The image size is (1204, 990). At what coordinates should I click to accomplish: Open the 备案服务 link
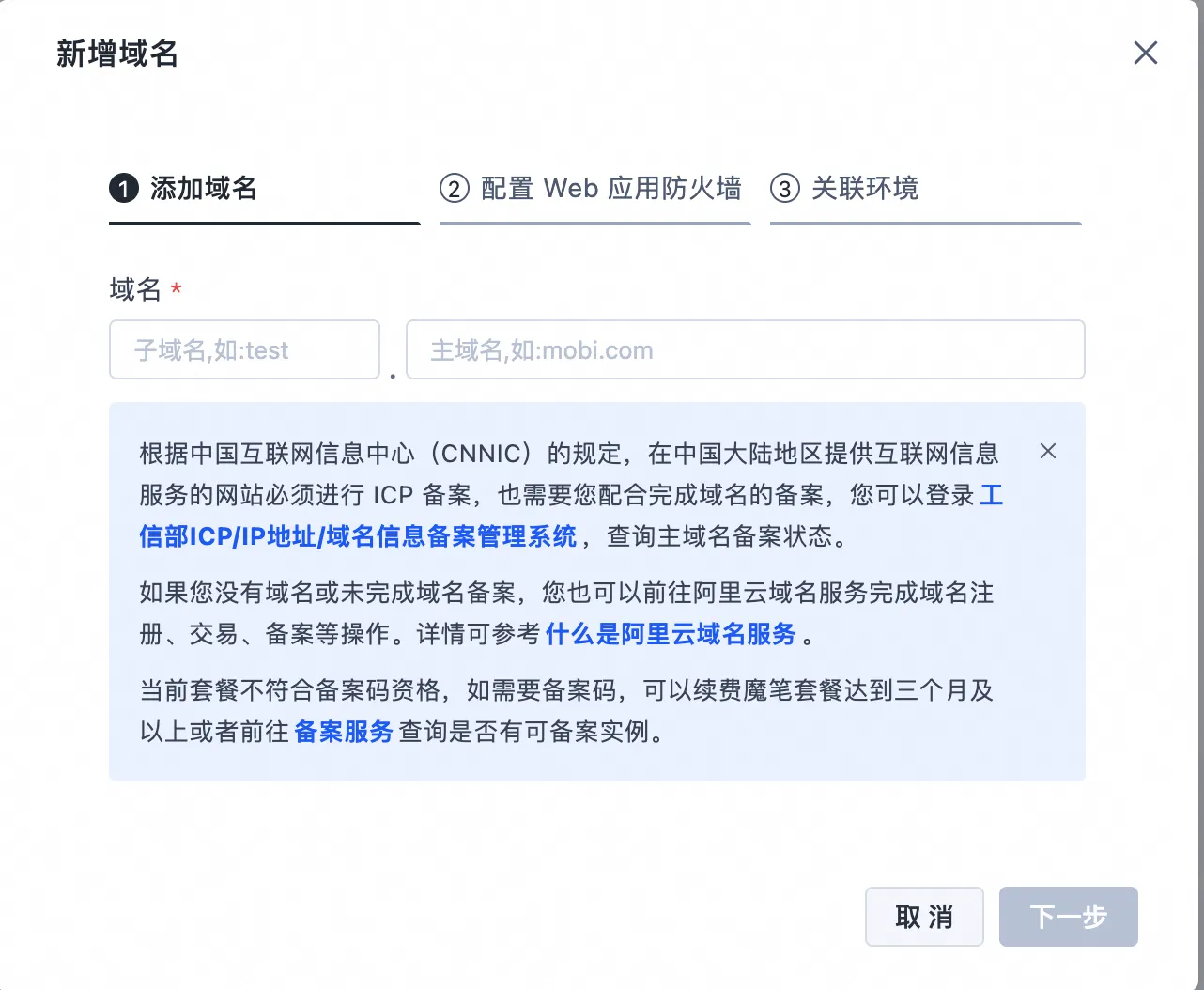pos(344,732)
